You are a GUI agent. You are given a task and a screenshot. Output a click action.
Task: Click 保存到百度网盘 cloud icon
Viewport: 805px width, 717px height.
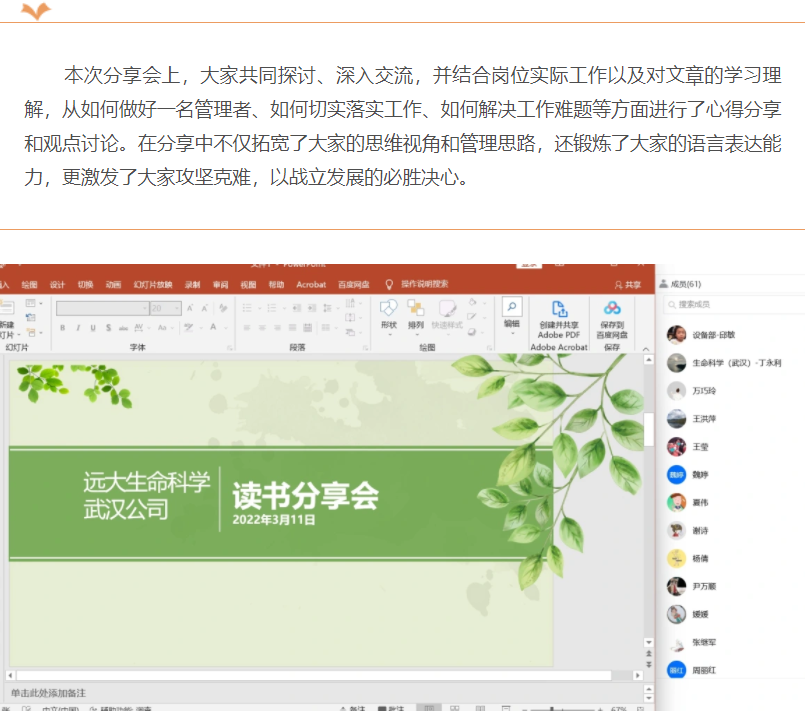[x=612, y=309]
